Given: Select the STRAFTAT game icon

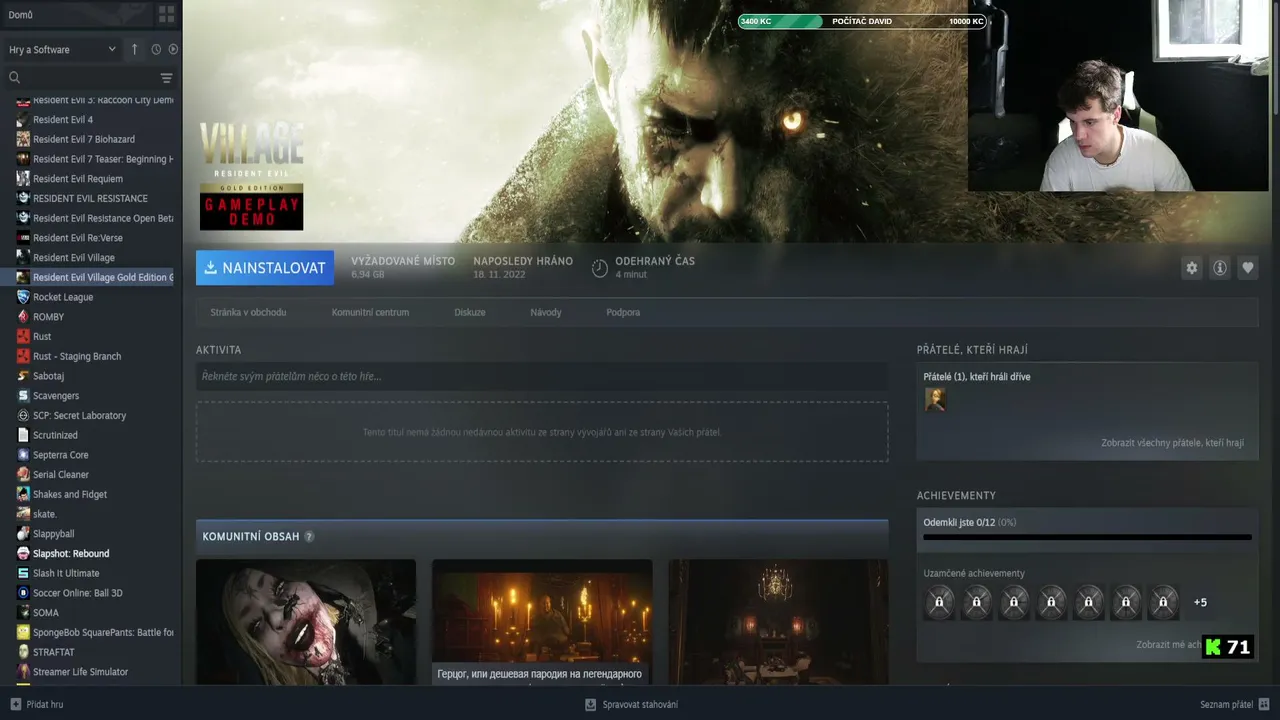Looking at the screenshot, I should coord(23,652).
